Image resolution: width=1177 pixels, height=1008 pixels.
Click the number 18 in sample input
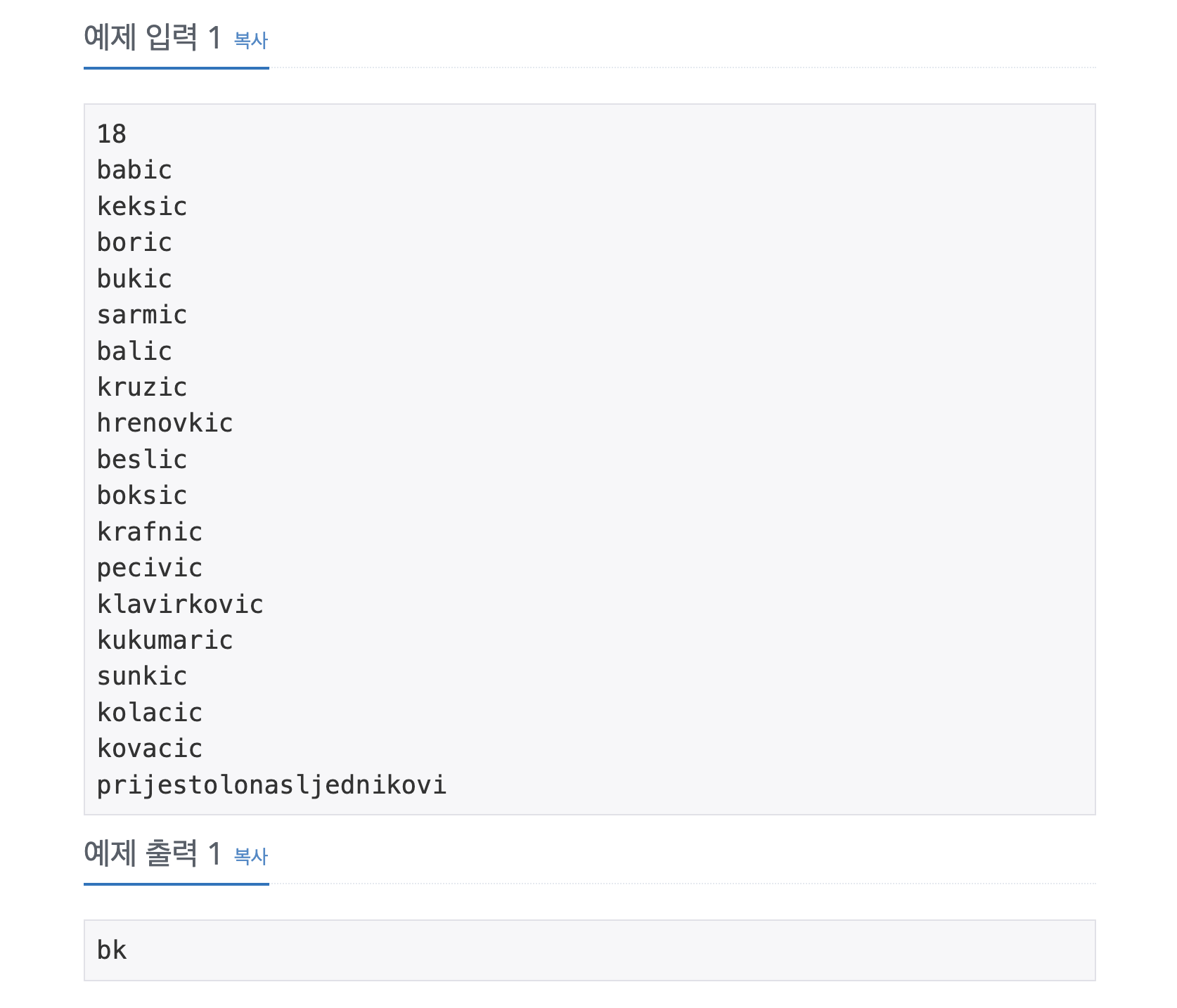pos(112,134)
